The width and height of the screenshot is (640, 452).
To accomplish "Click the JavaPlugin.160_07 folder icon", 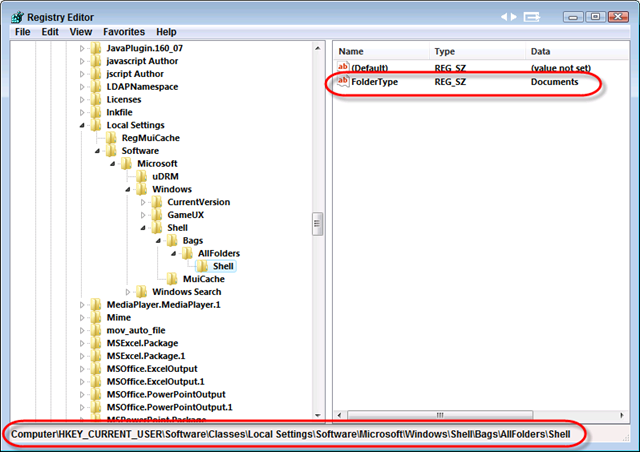I will click(96, 48).
